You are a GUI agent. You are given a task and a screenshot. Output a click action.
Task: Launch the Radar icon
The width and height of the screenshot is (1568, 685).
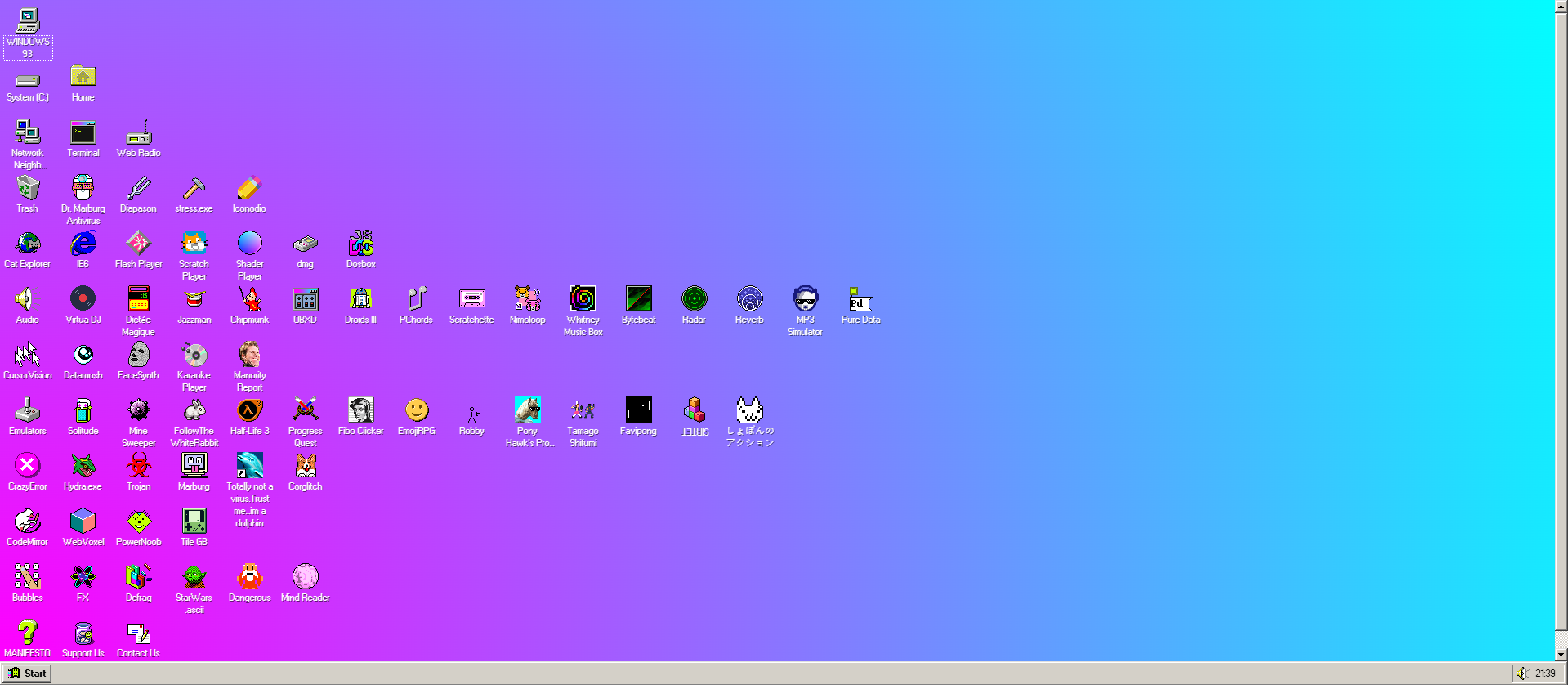click(694, 299)
